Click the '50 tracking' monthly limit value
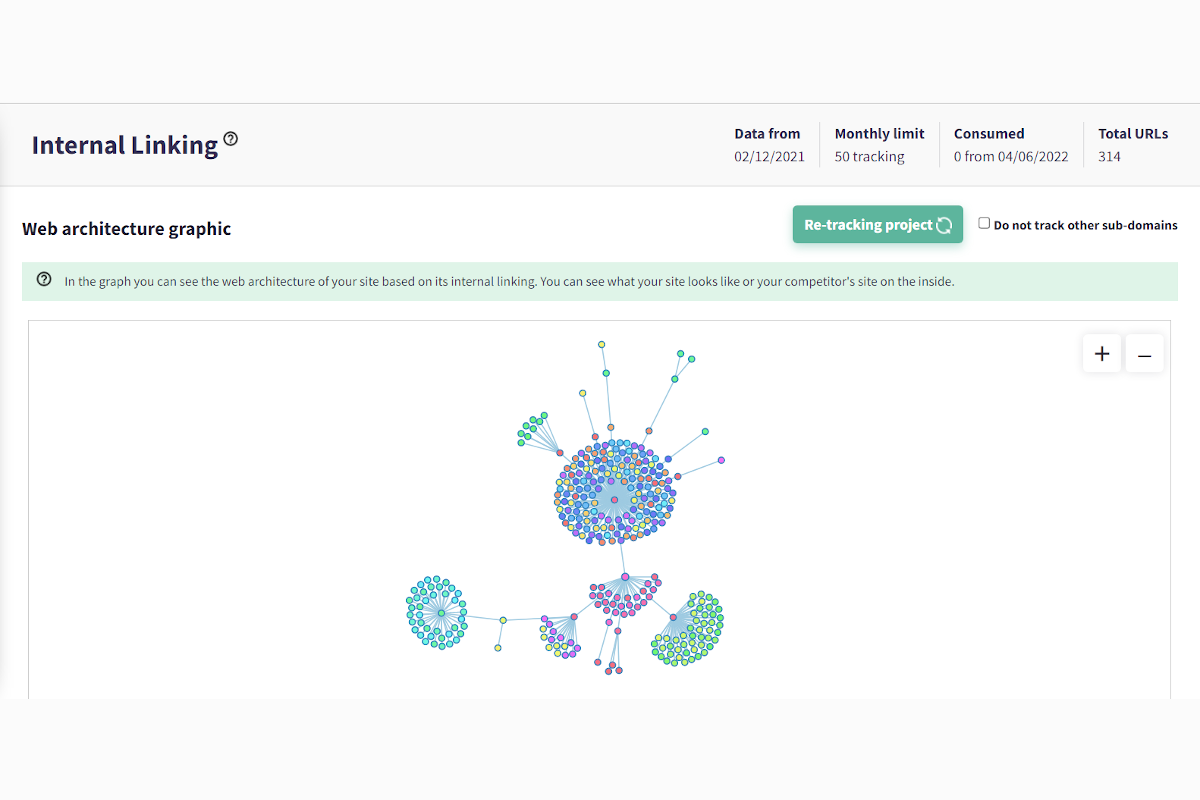 pos(869,157)
